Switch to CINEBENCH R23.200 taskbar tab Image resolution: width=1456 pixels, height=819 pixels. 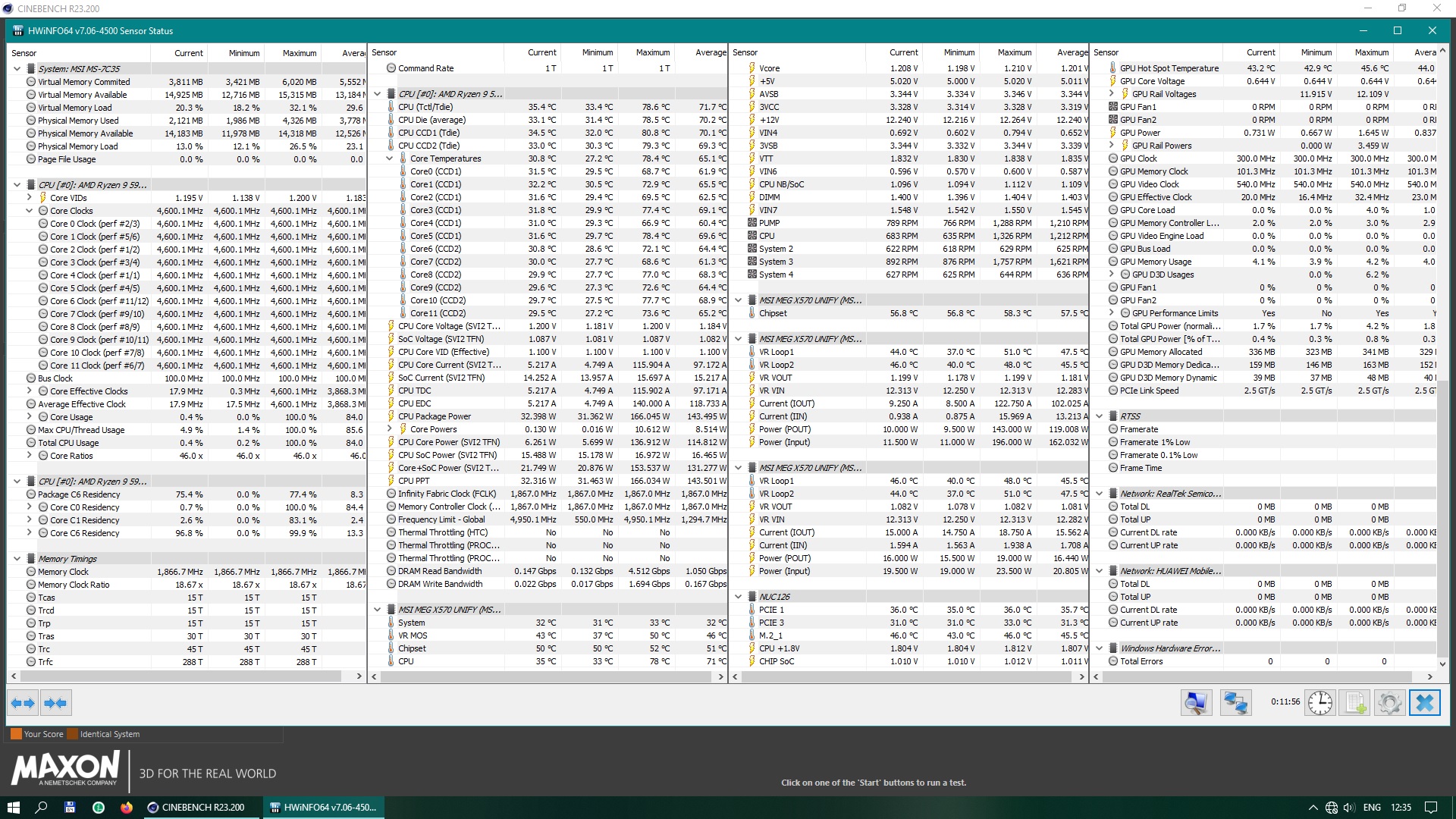point(197,808)
